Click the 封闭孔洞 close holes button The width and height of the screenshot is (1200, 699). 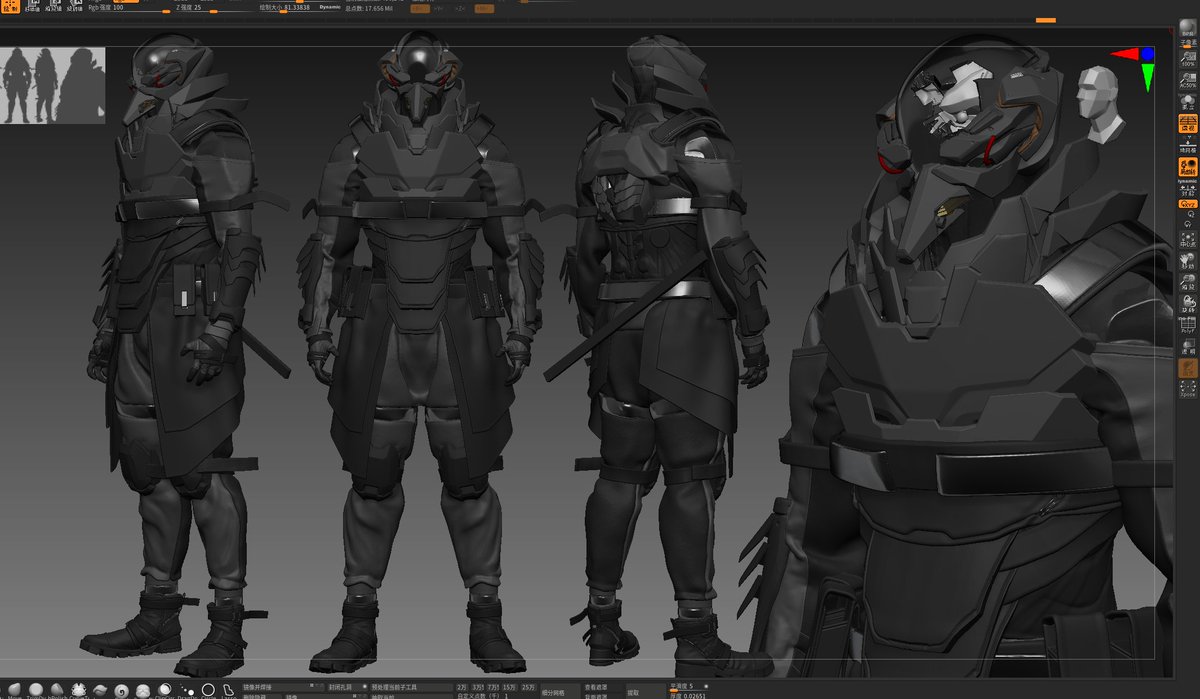tap(346, 687)
